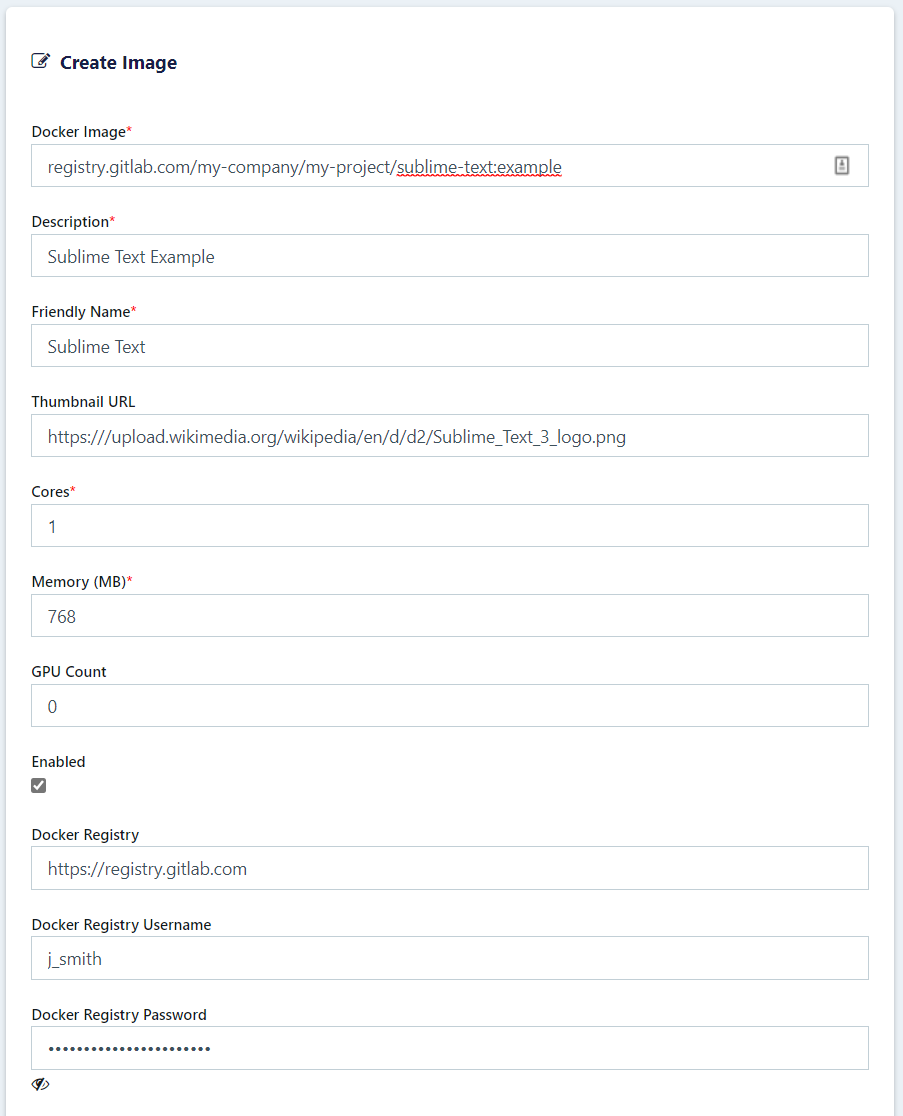Select the GPU Count field
Image resolution: width=903 pixels, height=1116 pixels.
coord(450,706)
